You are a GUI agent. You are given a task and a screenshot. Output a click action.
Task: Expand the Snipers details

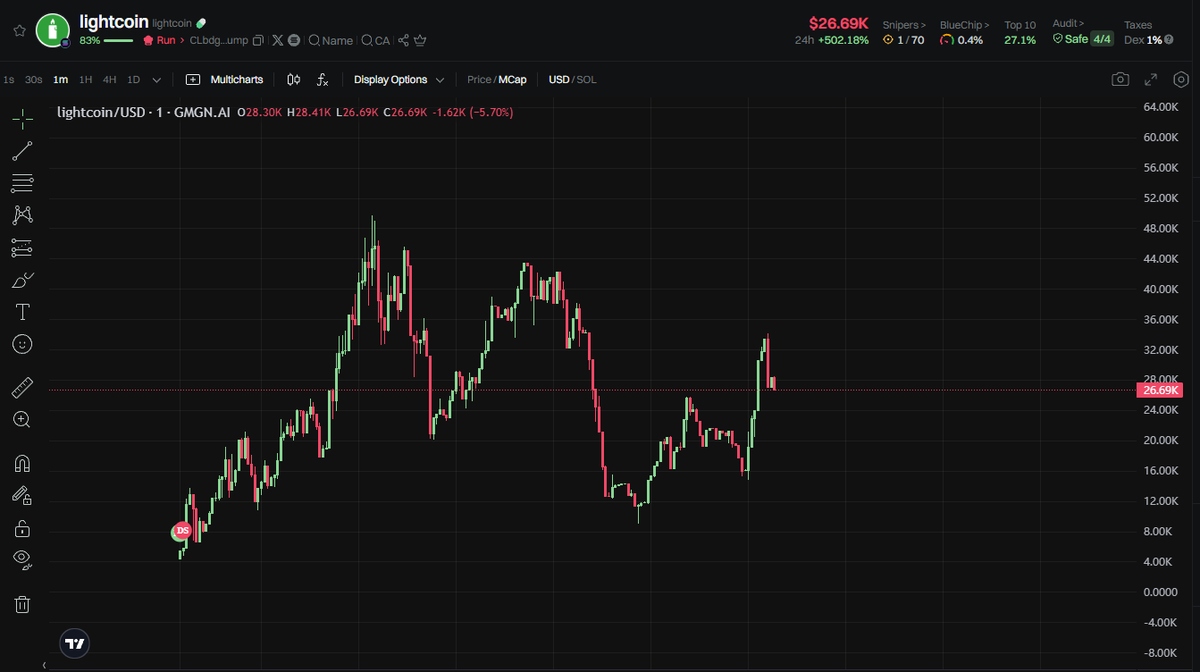(x=904, y=25)
